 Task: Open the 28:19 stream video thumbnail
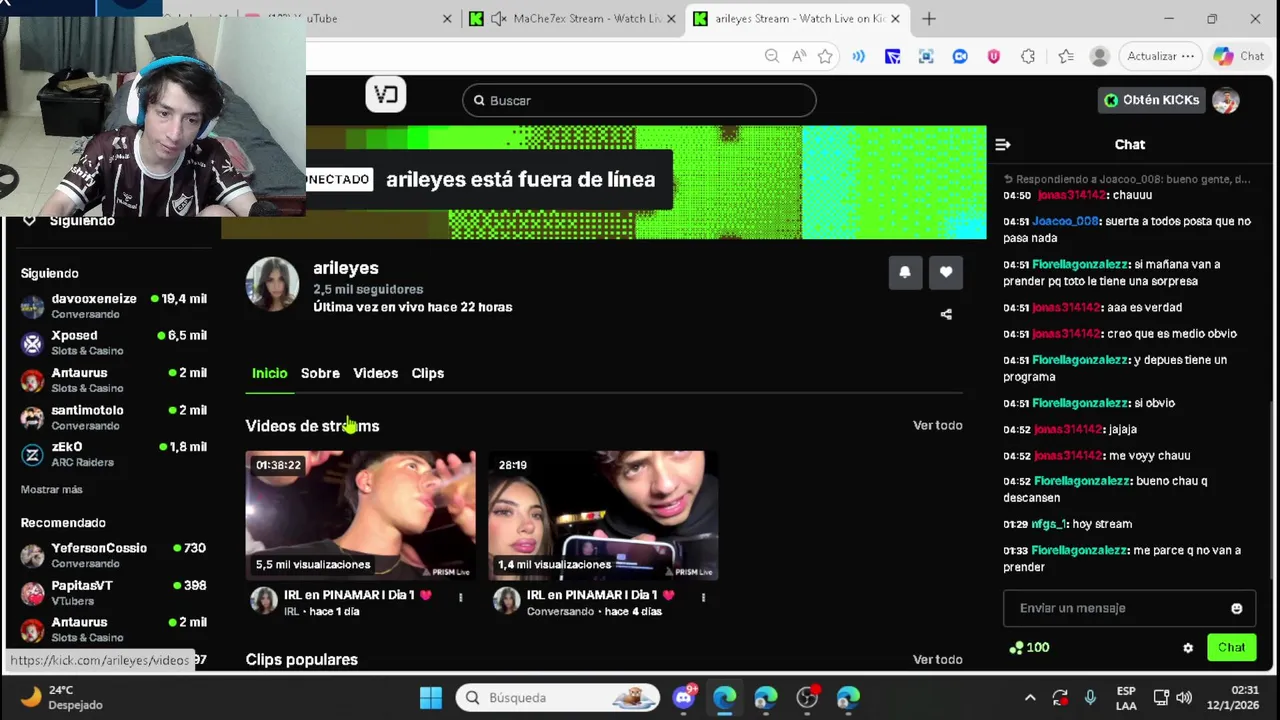[x=603, y=515]
